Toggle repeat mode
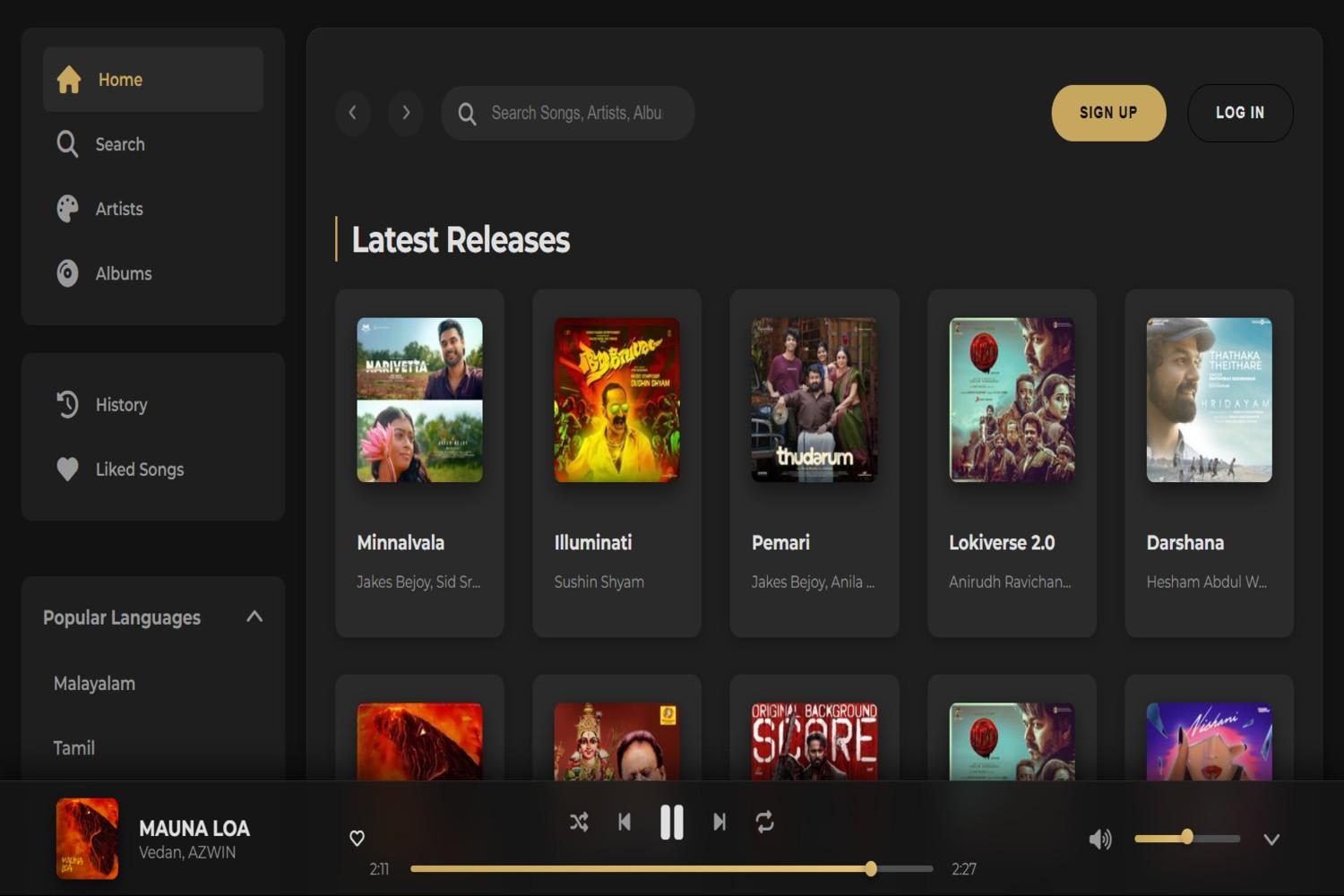 click(x=764, y=822)
